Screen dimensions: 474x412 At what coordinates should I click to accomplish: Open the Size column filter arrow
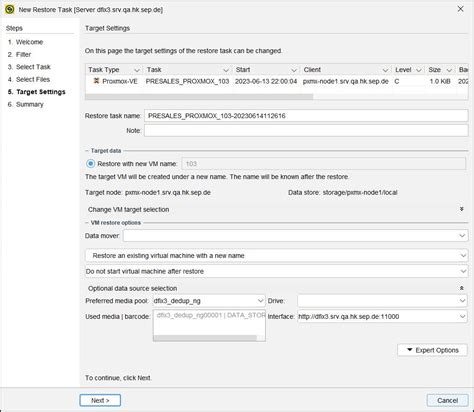point(449,70)
